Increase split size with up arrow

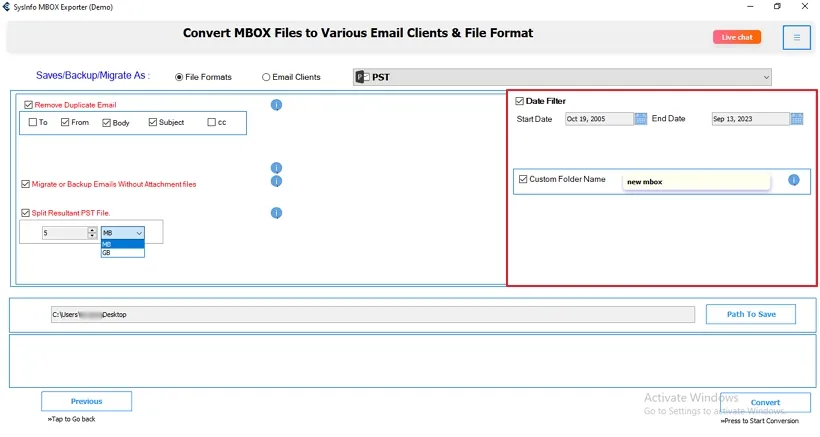coord(92,230)
